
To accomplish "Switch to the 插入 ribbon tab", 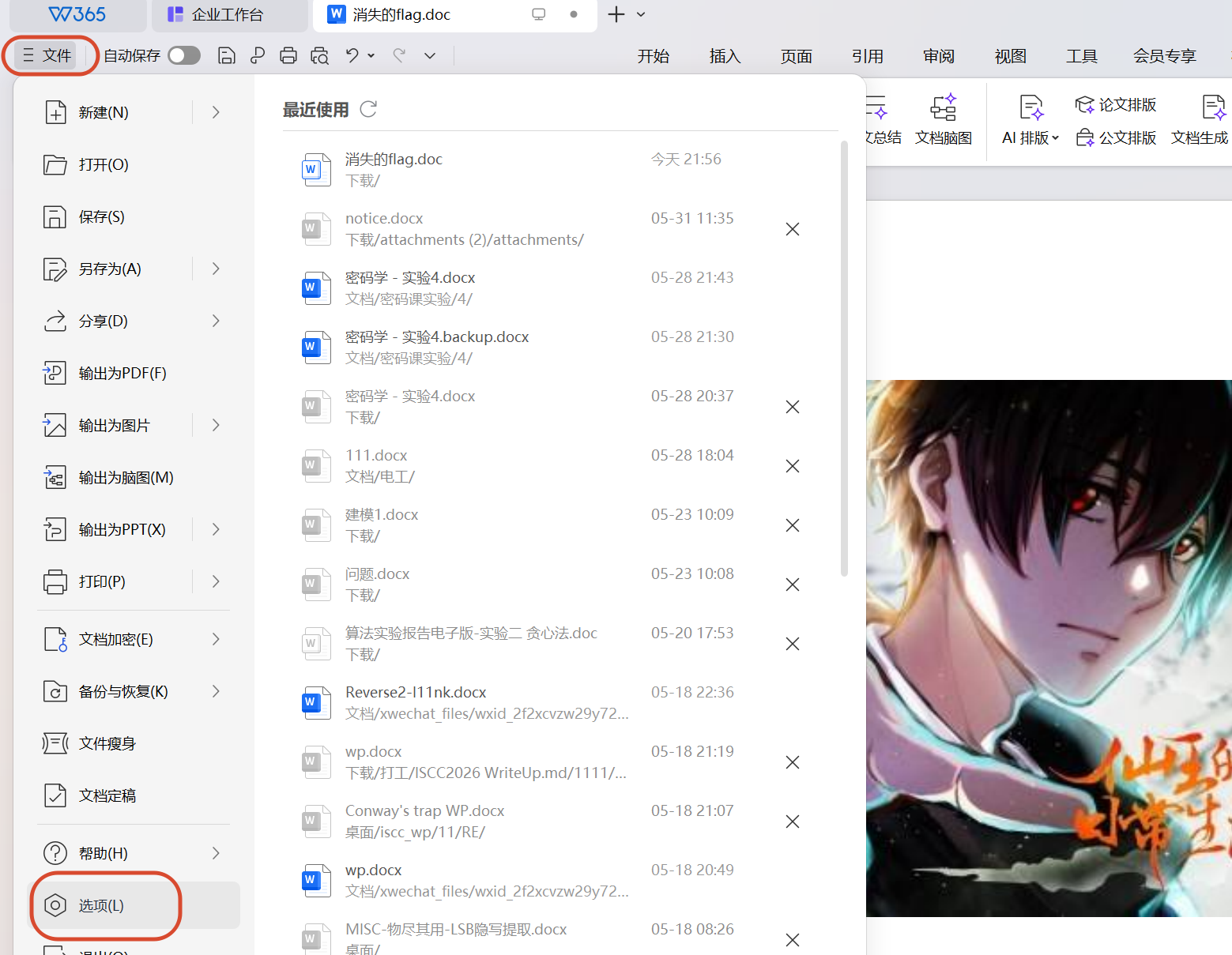I will click(725, 56).
